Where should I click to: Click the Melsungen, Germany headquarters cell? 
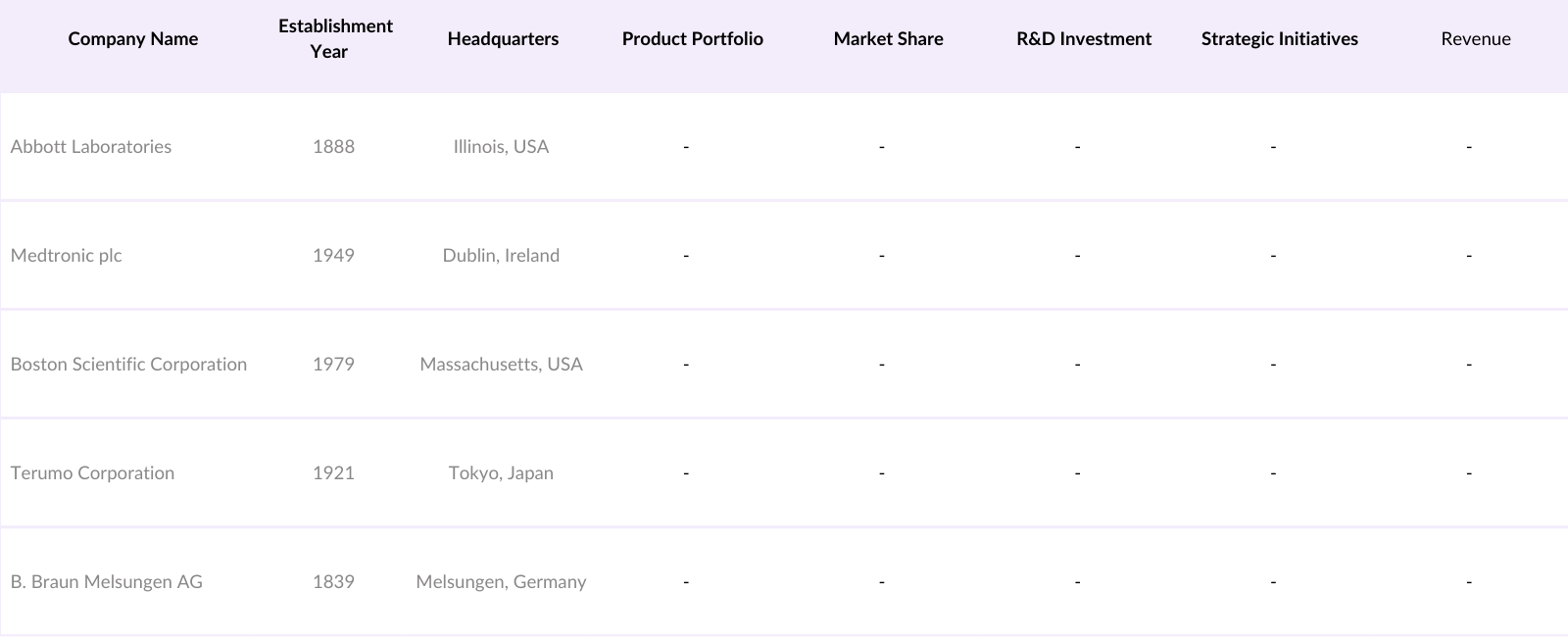(501, 582)
